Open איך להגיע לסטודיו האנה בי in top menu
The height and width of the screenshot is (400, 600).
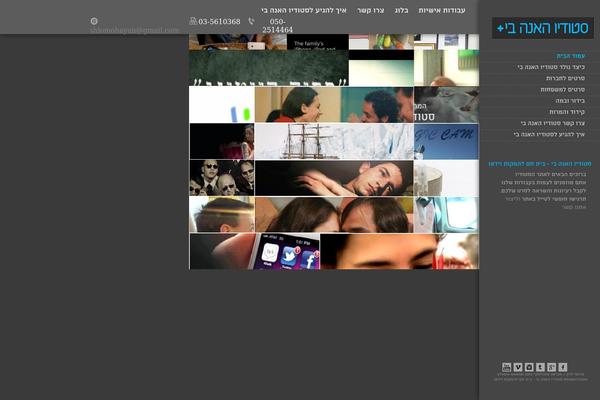click(304, 10)
